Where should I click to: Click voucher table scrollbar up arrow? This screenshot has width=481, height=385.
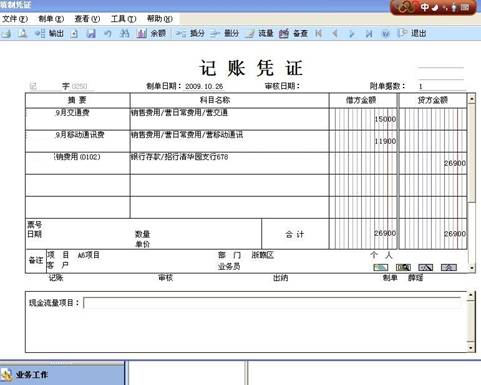pyautogui.click(x=471, y=99)
